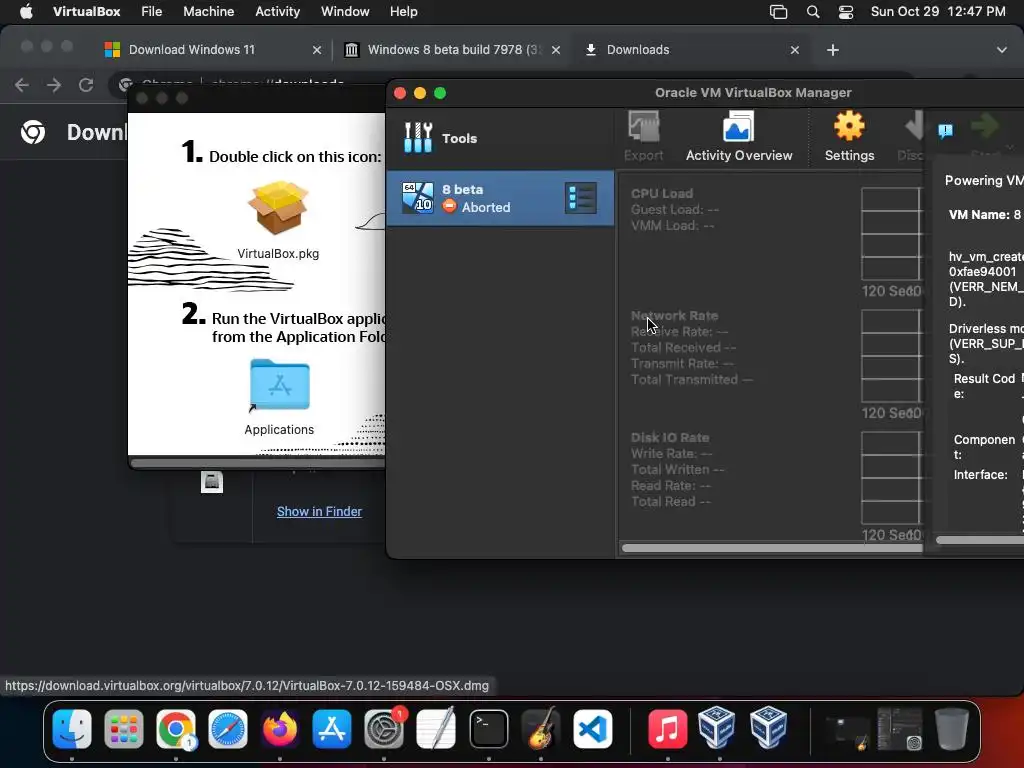Screen dimensions: 1024x768
Task: Expand Chrome tab search chevron
Action: click(x=1001, y=50)
